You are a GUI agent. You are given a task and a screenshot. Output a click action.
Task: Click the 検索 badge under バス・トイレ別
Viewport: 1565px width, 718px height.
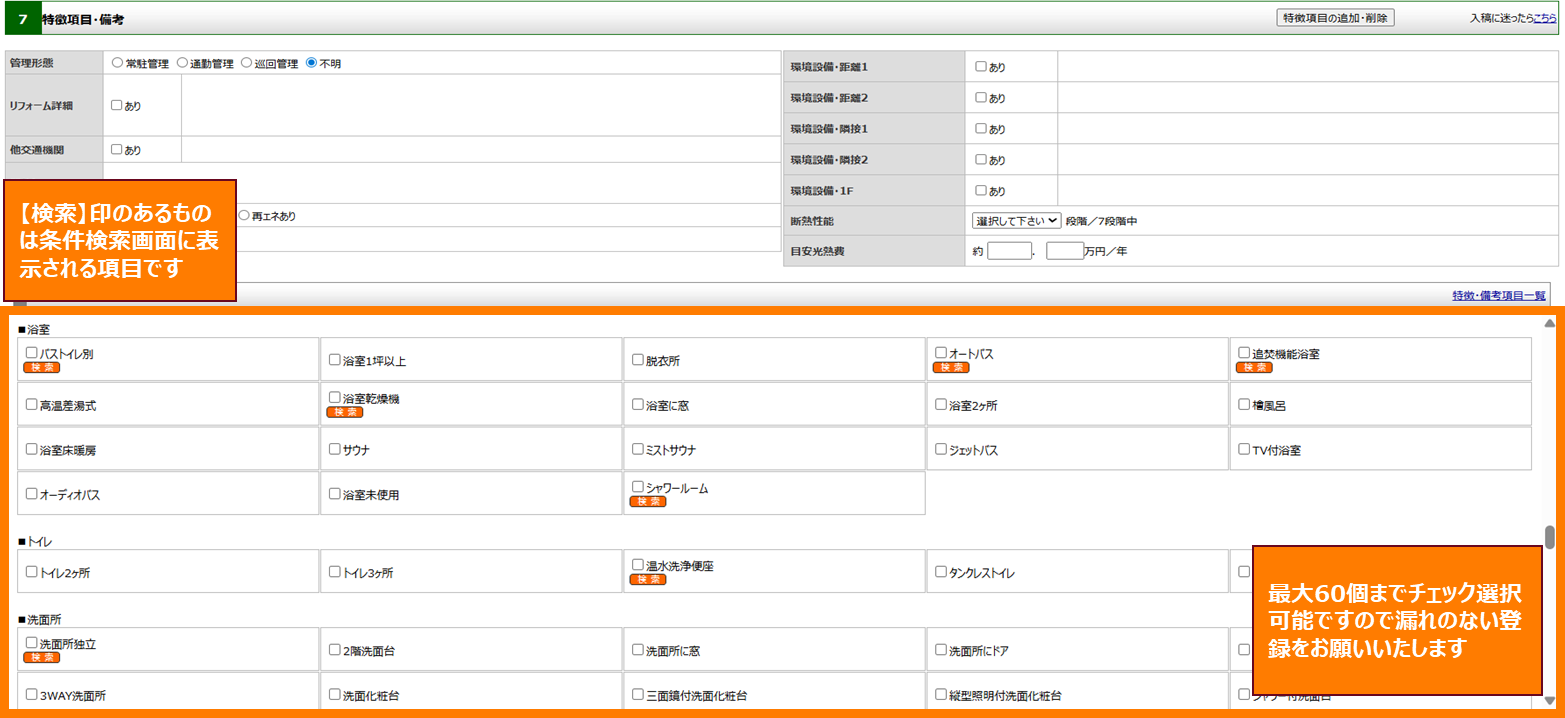pyautogui.click(x=41, y=368)
